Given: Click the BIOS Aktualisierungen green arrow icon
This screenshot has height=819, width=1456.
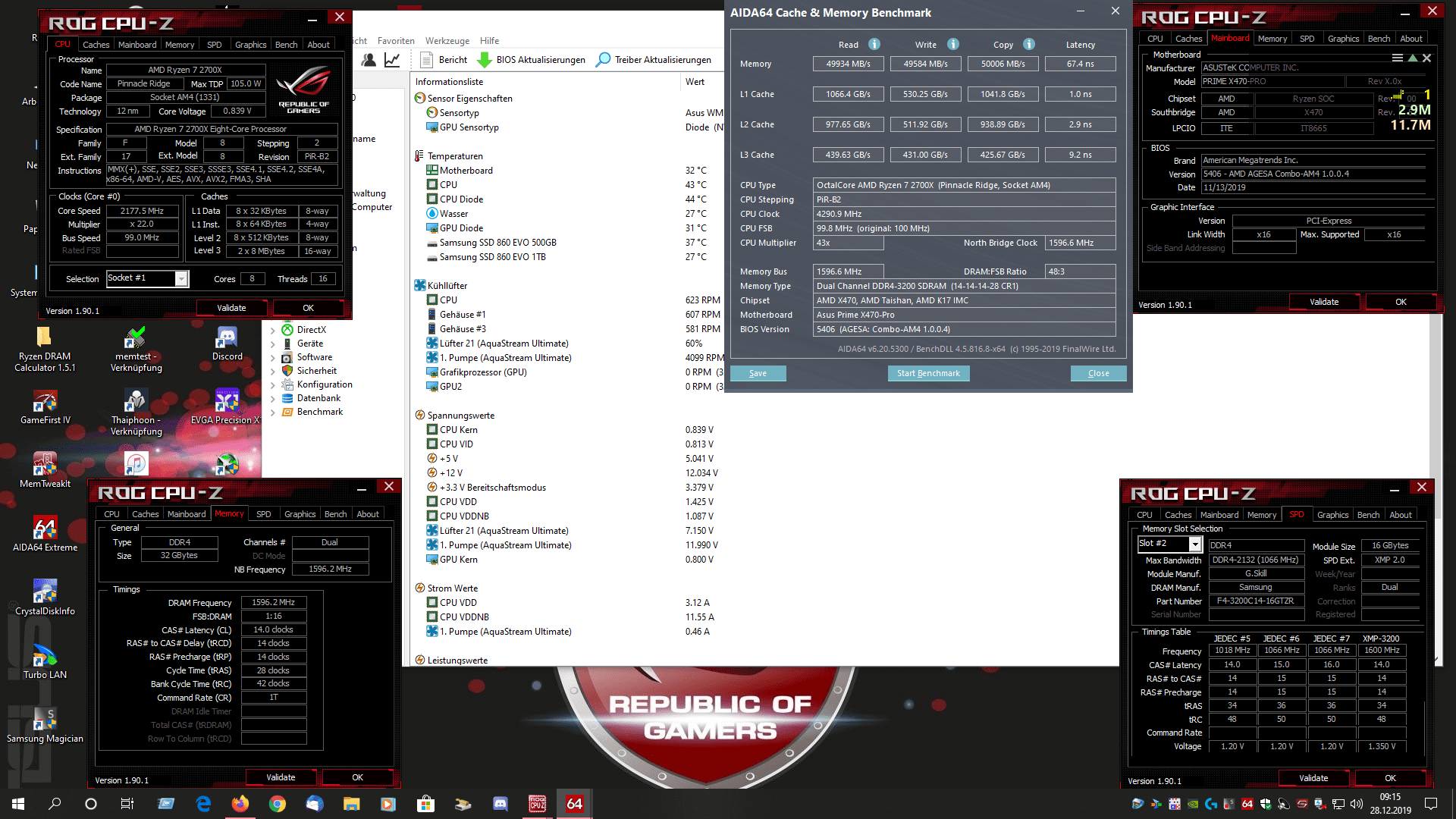Looking at the screenshot, I should click(485, 60).
